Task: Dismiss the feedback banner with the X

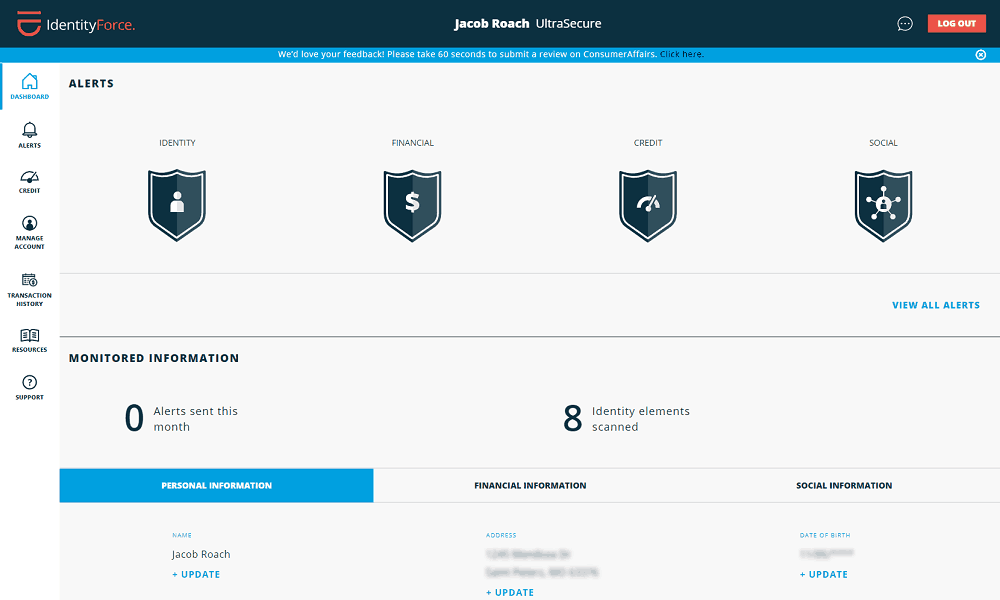Action: pyautogui.click(x=980, y=55)
